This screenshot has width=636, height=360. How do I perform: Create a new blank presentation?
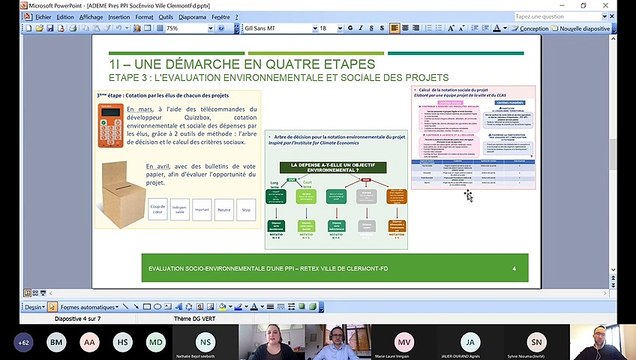pyautogui.click(x=29, y=28)
